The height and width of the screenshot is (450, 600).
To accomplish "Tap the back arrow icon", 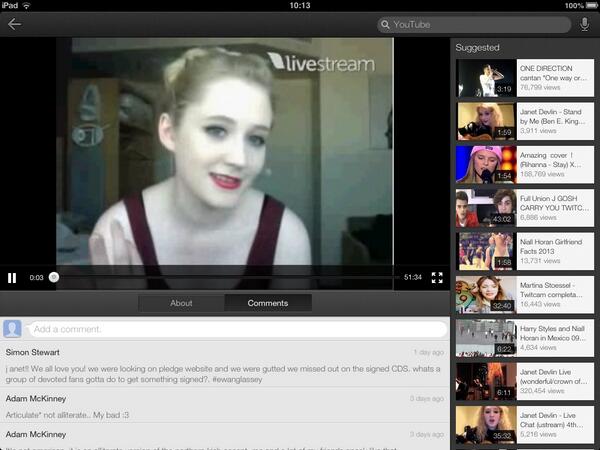I will (14, 24).
